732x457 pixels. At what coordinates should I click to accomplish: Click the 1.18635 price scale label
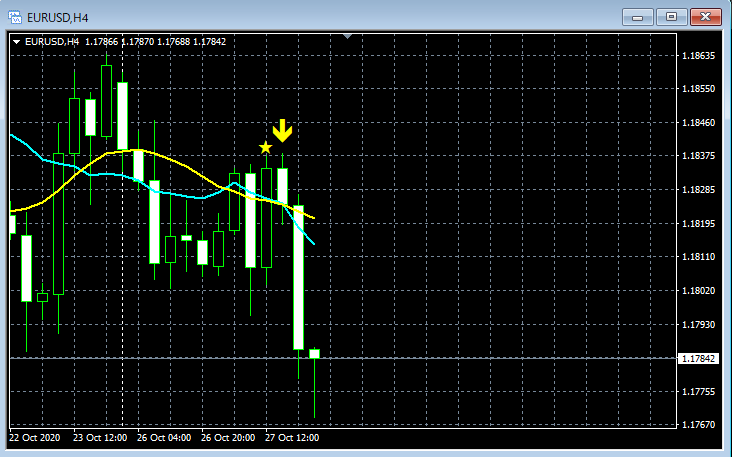(698, 56)
